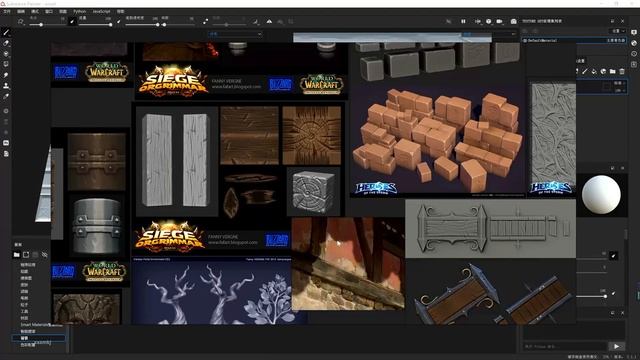Add smart material with sphere icon
The height and width of the screenshot is (360, 640).
[603, 71]
